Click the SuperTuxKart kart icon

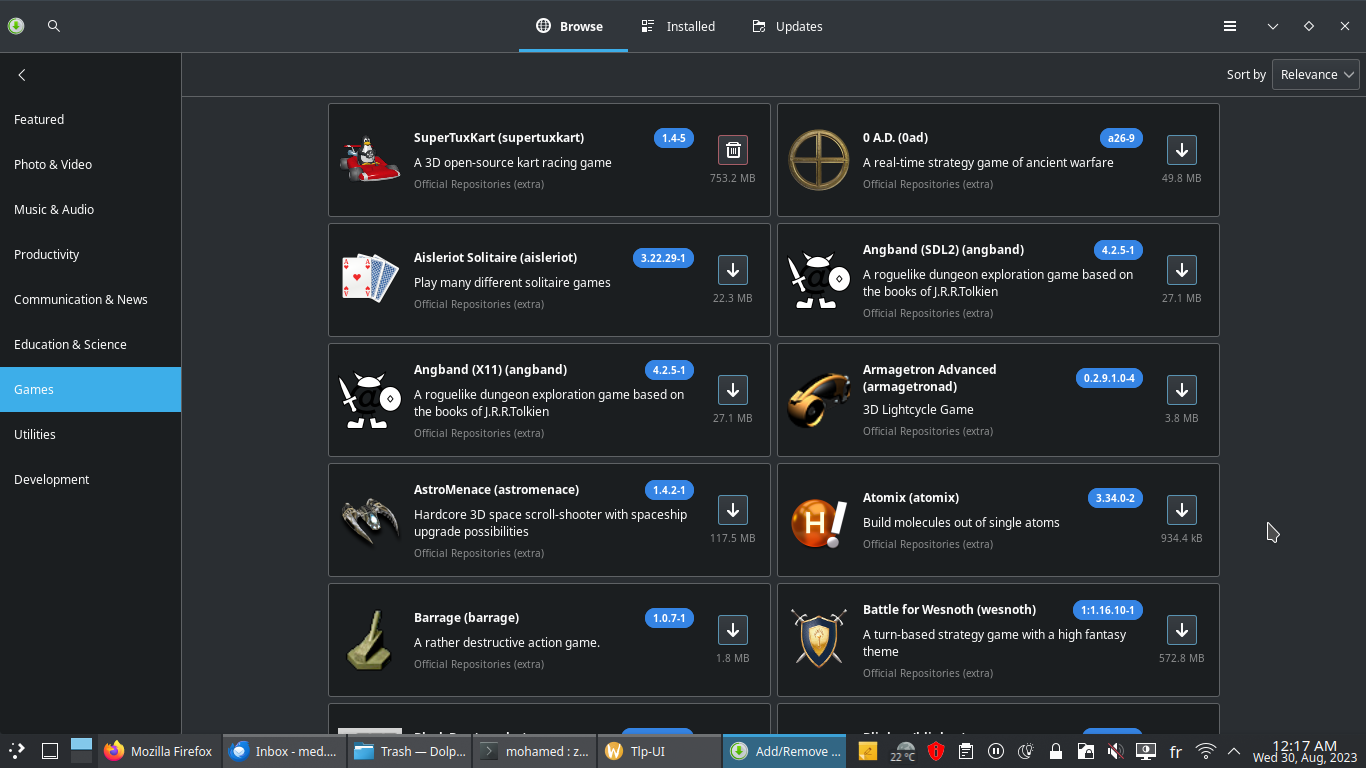pyautogui.click(x=370, y=160)
